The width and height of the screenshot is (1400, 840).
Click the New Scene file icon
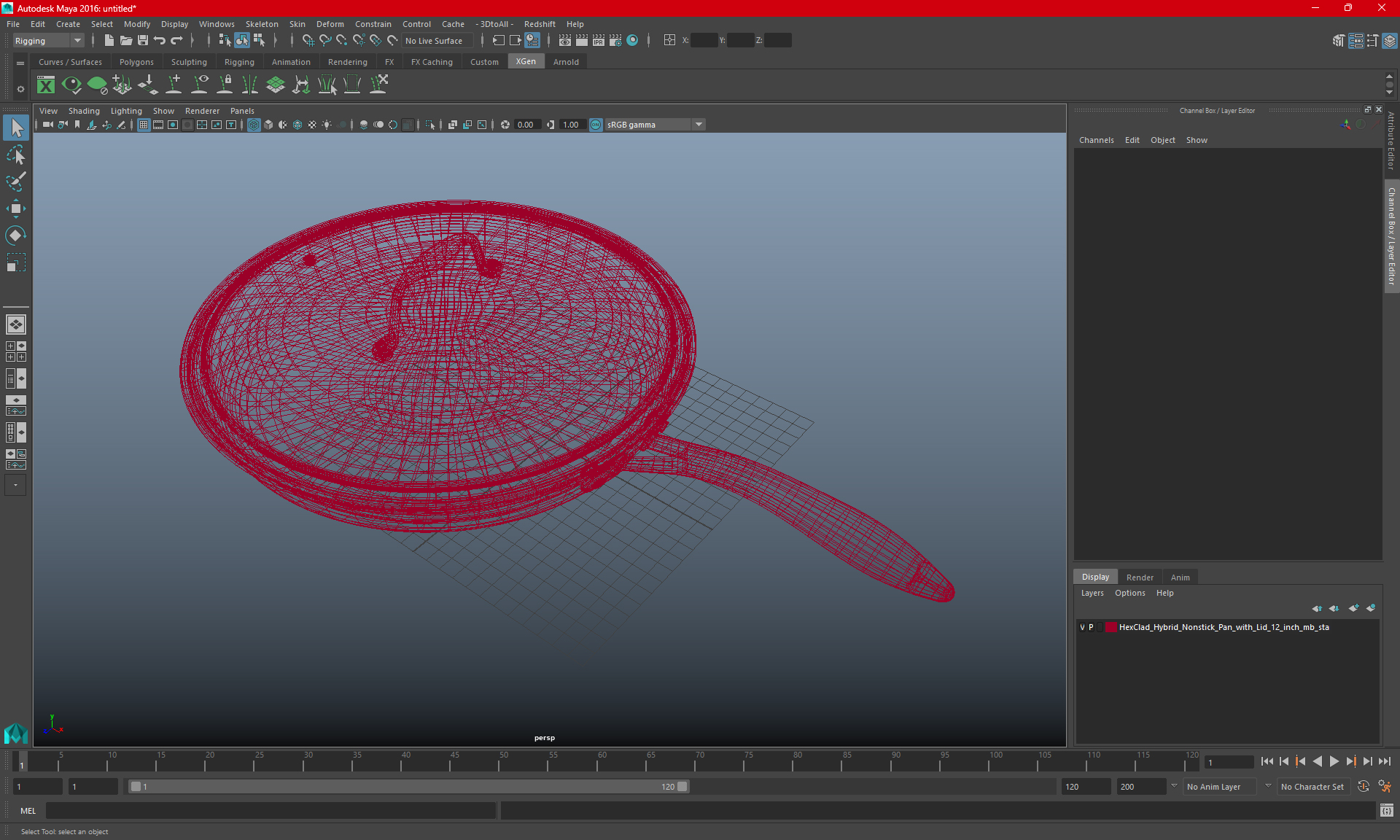(x=109, y=41)
